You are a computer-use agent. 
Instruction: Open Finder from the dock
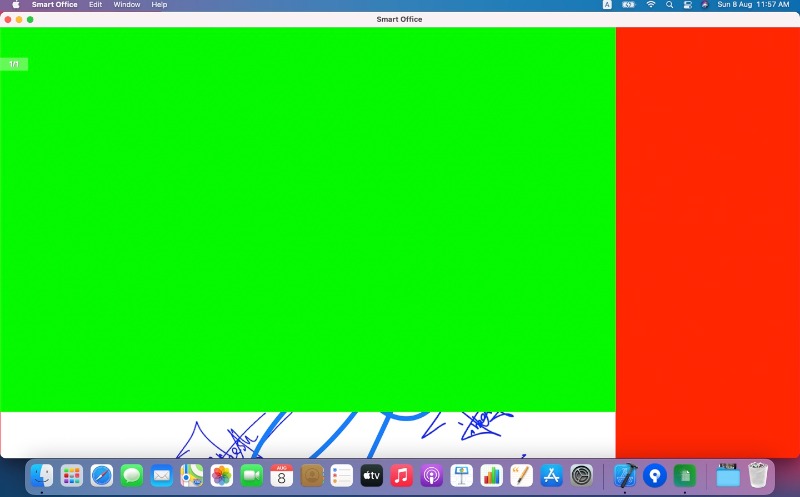pyautogui.click(x=42, y=475)
